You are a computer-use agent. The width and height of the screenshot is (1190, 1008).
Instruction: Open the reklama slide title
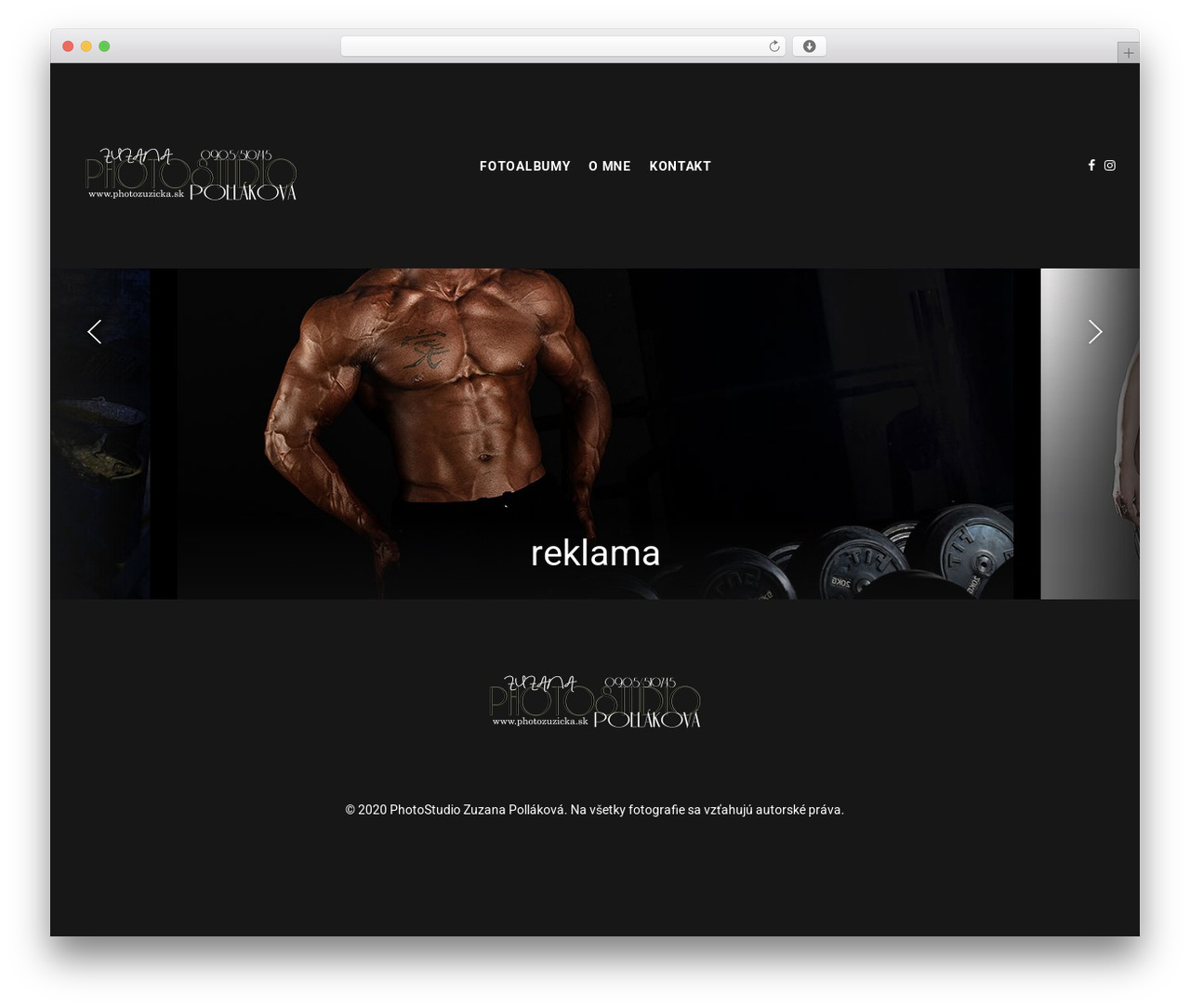(595, 553)
